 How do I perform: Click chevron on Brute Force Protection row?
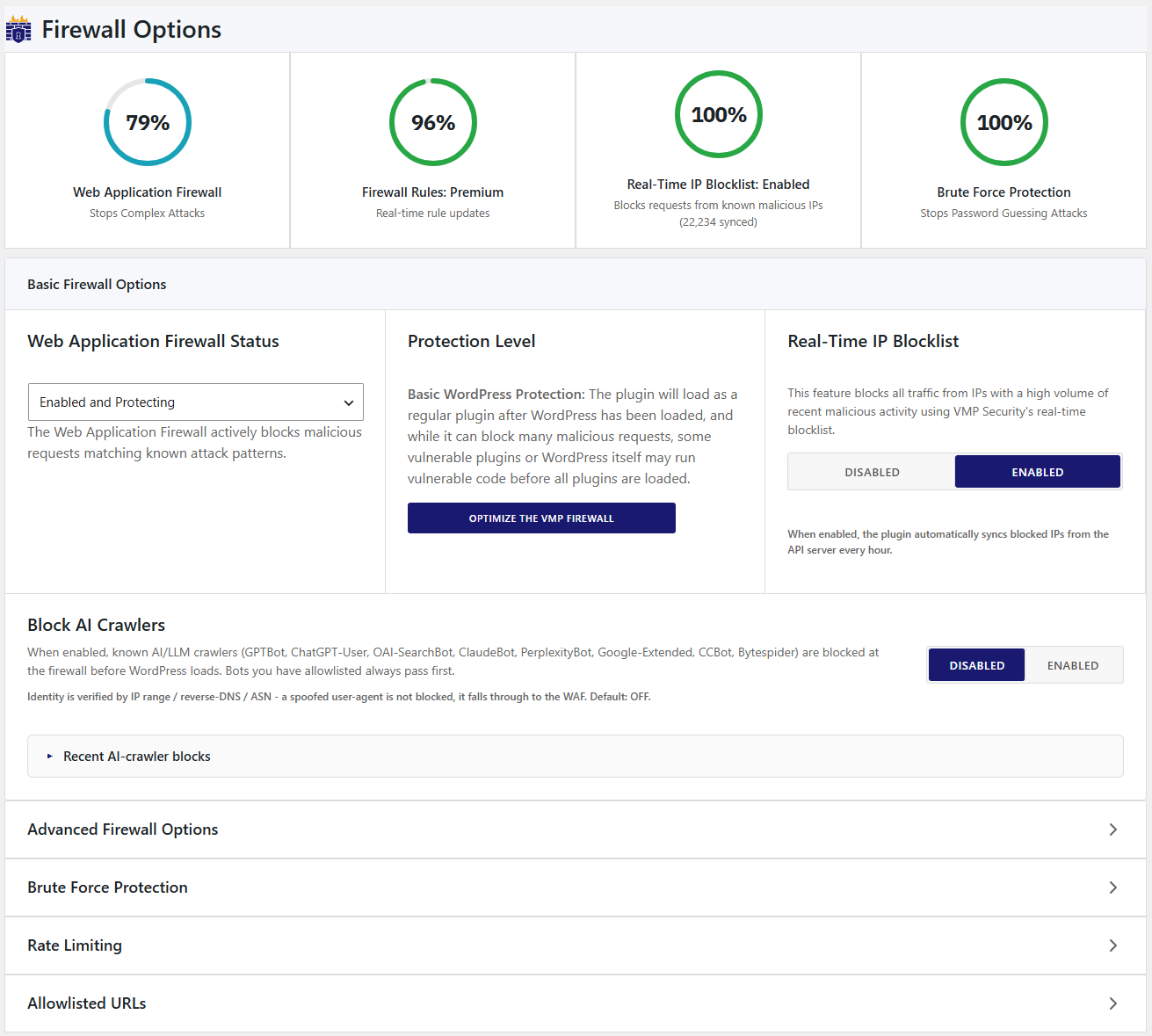coord(1113,887)
